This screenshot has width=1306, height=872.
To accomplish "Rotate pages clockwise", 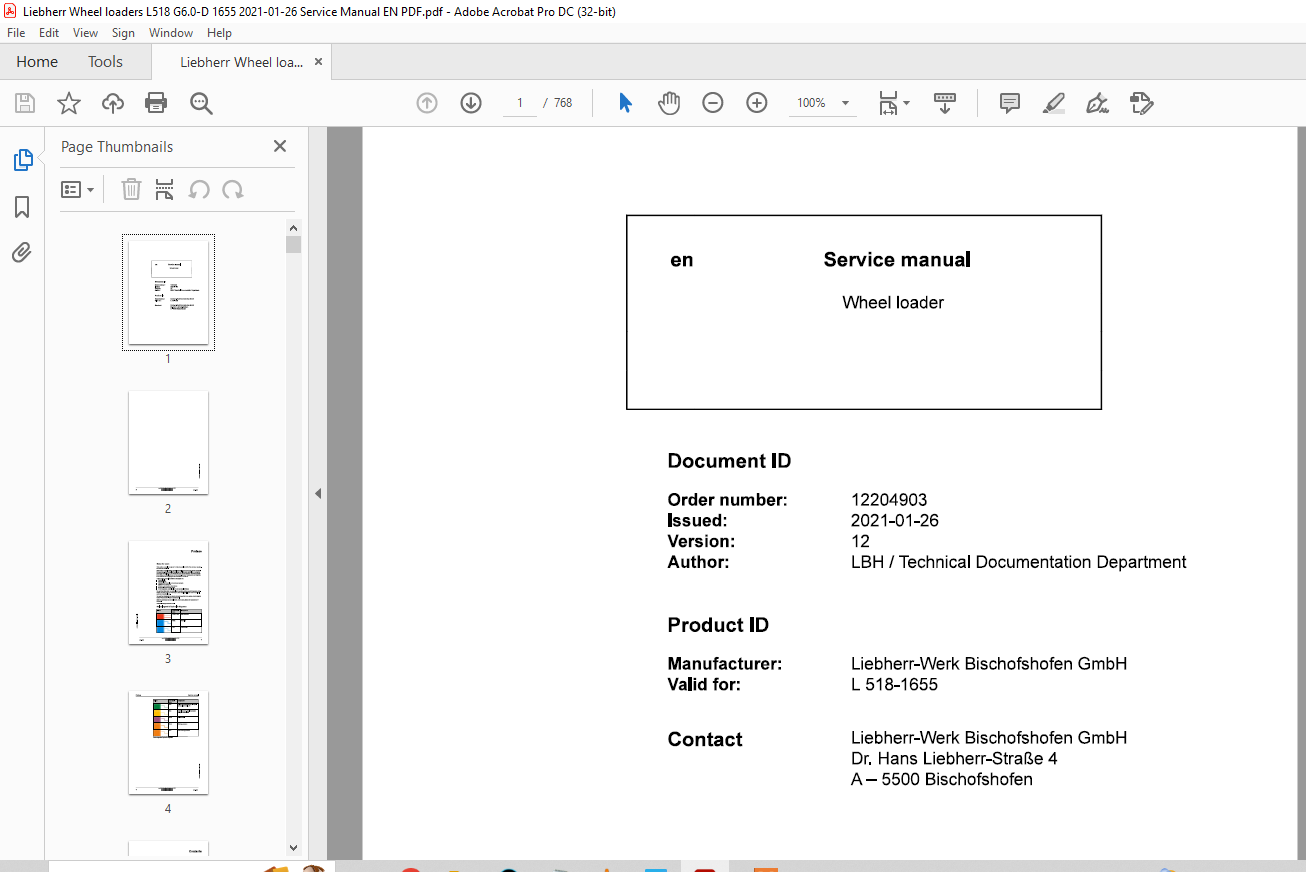I will tap(233, 189).
